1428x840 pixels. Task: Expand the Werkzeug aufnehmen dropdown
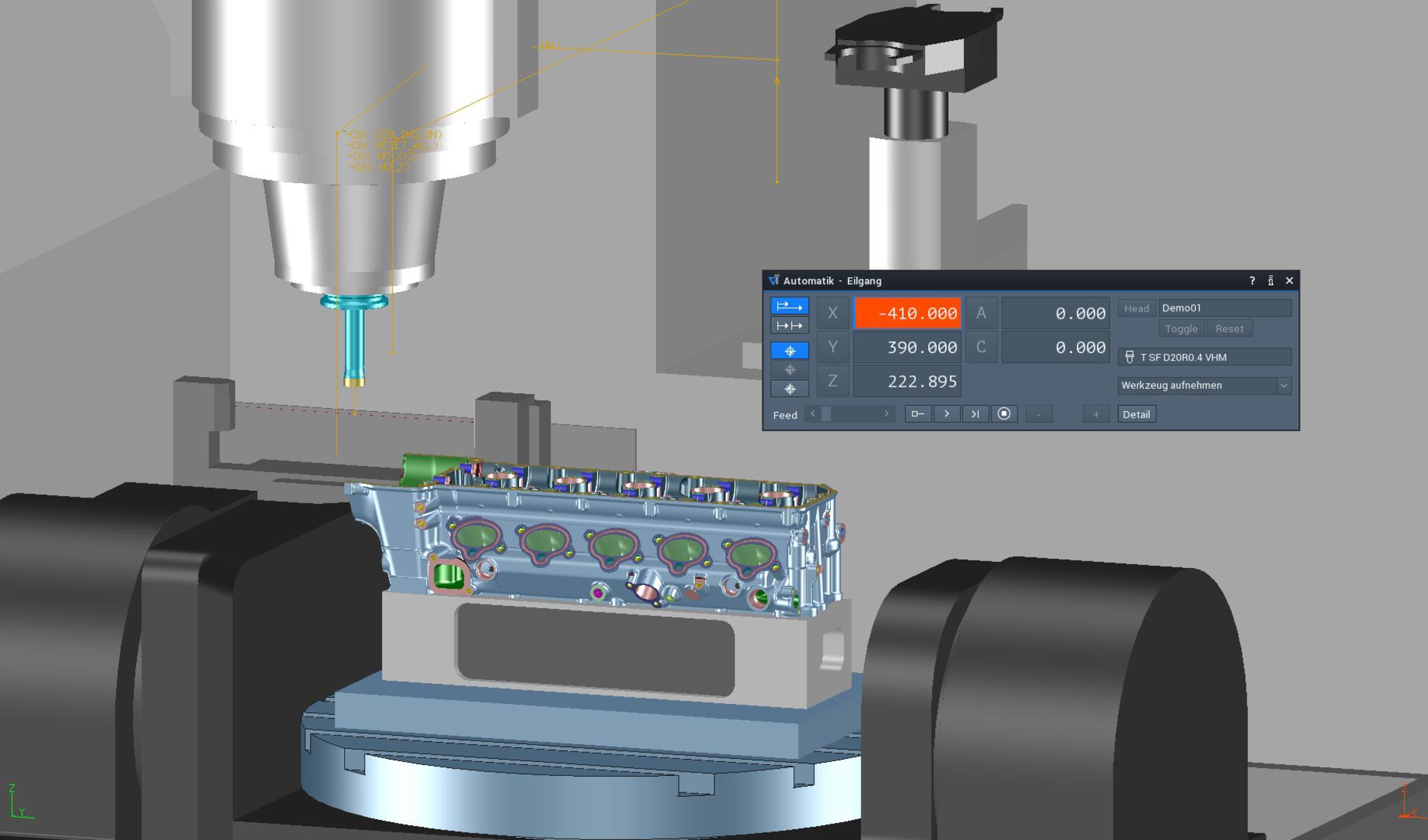(1283, 385)
